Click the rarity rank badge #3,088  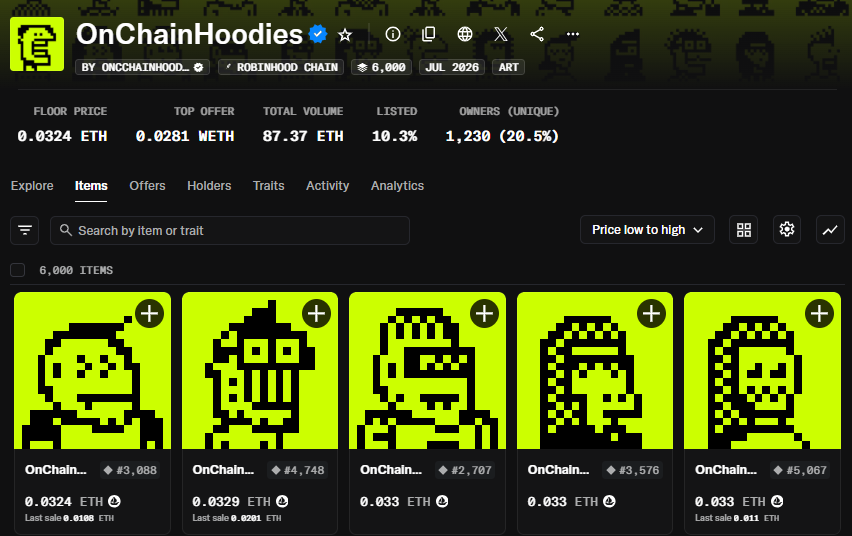click(130, 470)
